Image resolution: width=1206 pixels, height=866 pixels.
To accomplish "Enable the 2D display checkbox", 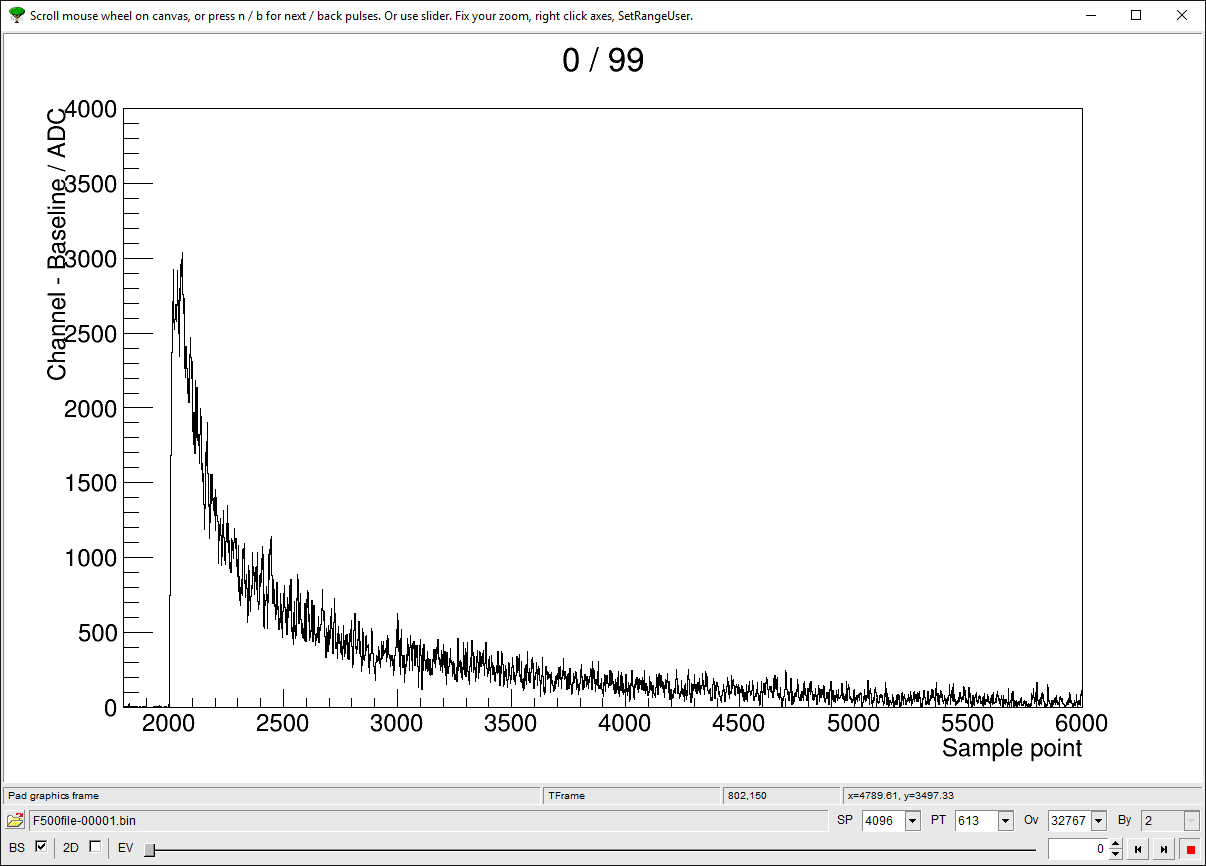I will [95, 847].
